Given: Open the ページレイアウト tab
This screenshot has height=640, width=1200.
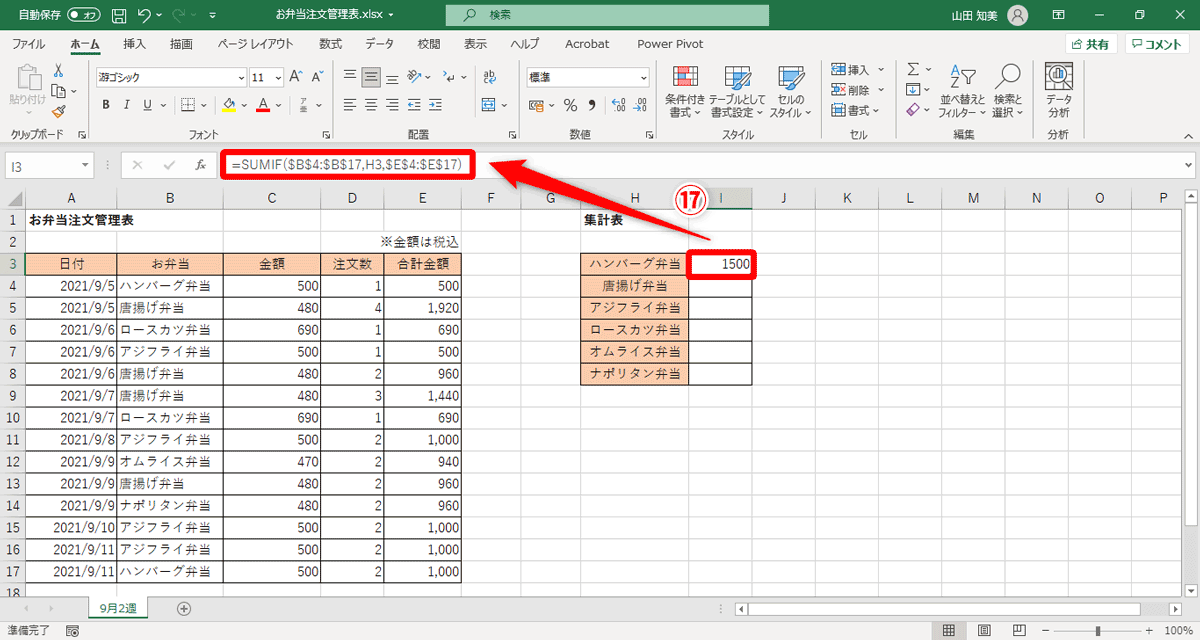Looking at the screenshot, I should (x=256, y=44).
